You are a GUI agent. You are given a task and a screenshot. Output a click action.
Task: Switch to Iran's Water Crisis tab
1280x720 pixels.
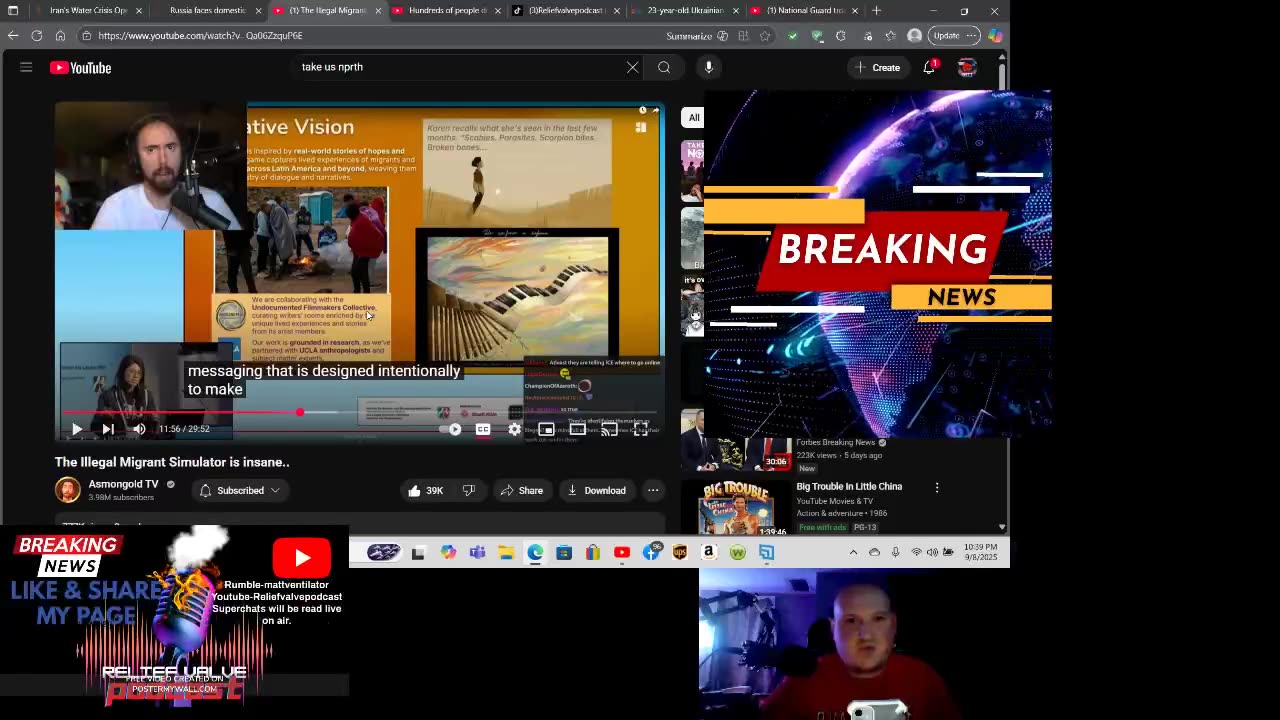coord(88,11)
